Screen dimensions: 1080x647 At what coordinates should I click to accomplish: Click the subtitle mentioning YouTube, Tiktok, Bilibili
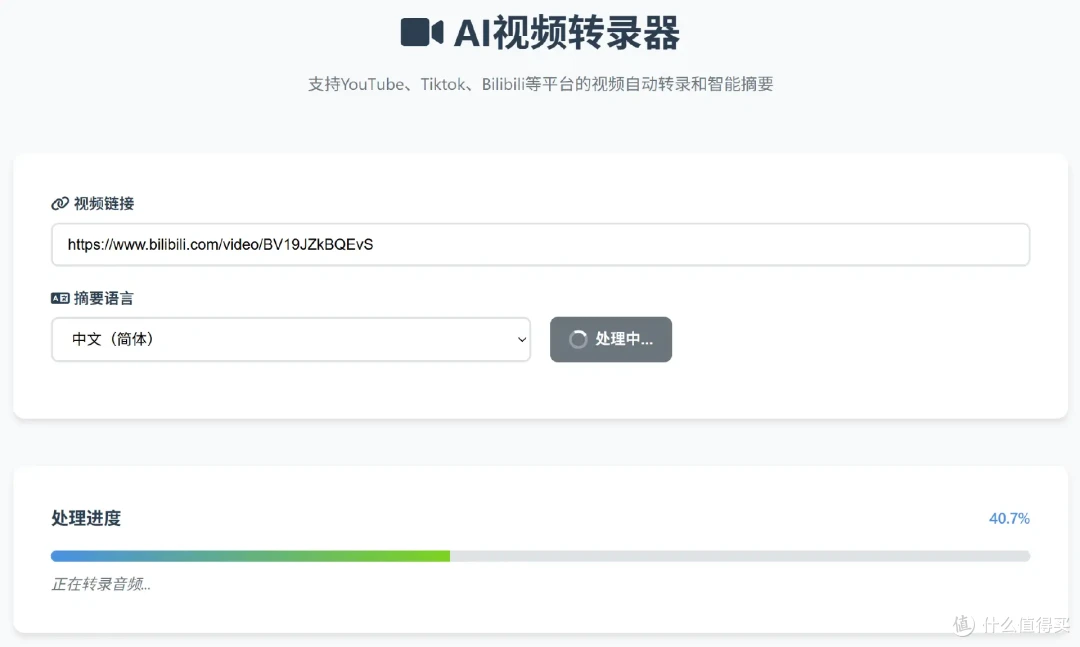540,84
